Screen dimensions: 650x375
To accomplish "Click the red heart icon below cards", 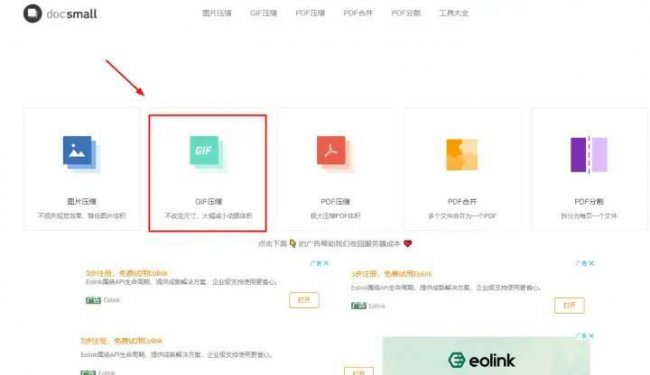I will [x=408, y=244].
